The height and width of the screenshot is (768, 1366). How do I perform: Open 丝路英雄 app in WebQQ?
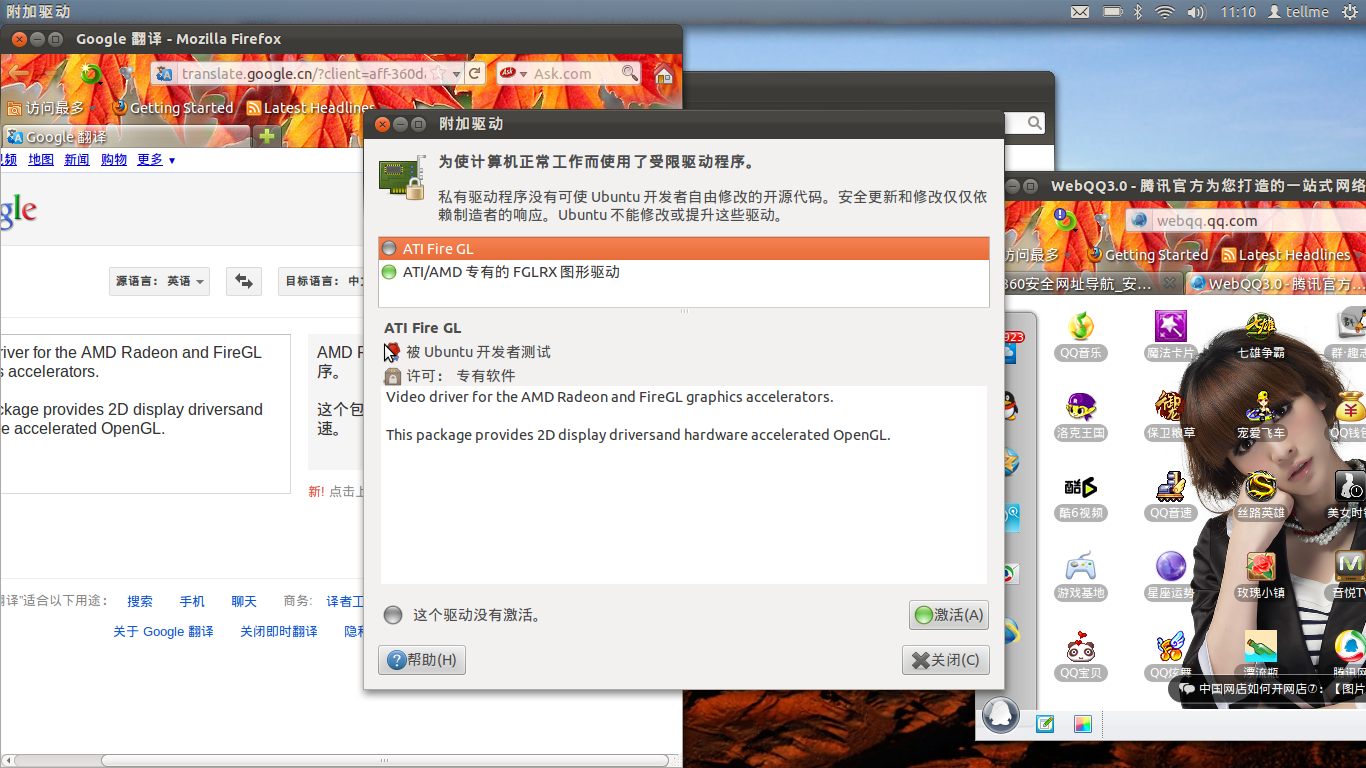[x=1261, y=496]
